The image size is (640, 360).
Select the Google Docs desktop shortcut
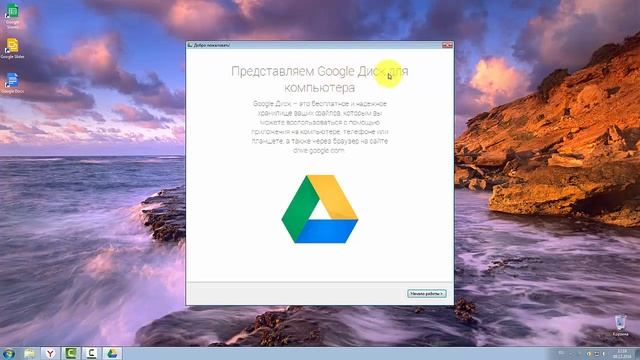pos(12,83)
